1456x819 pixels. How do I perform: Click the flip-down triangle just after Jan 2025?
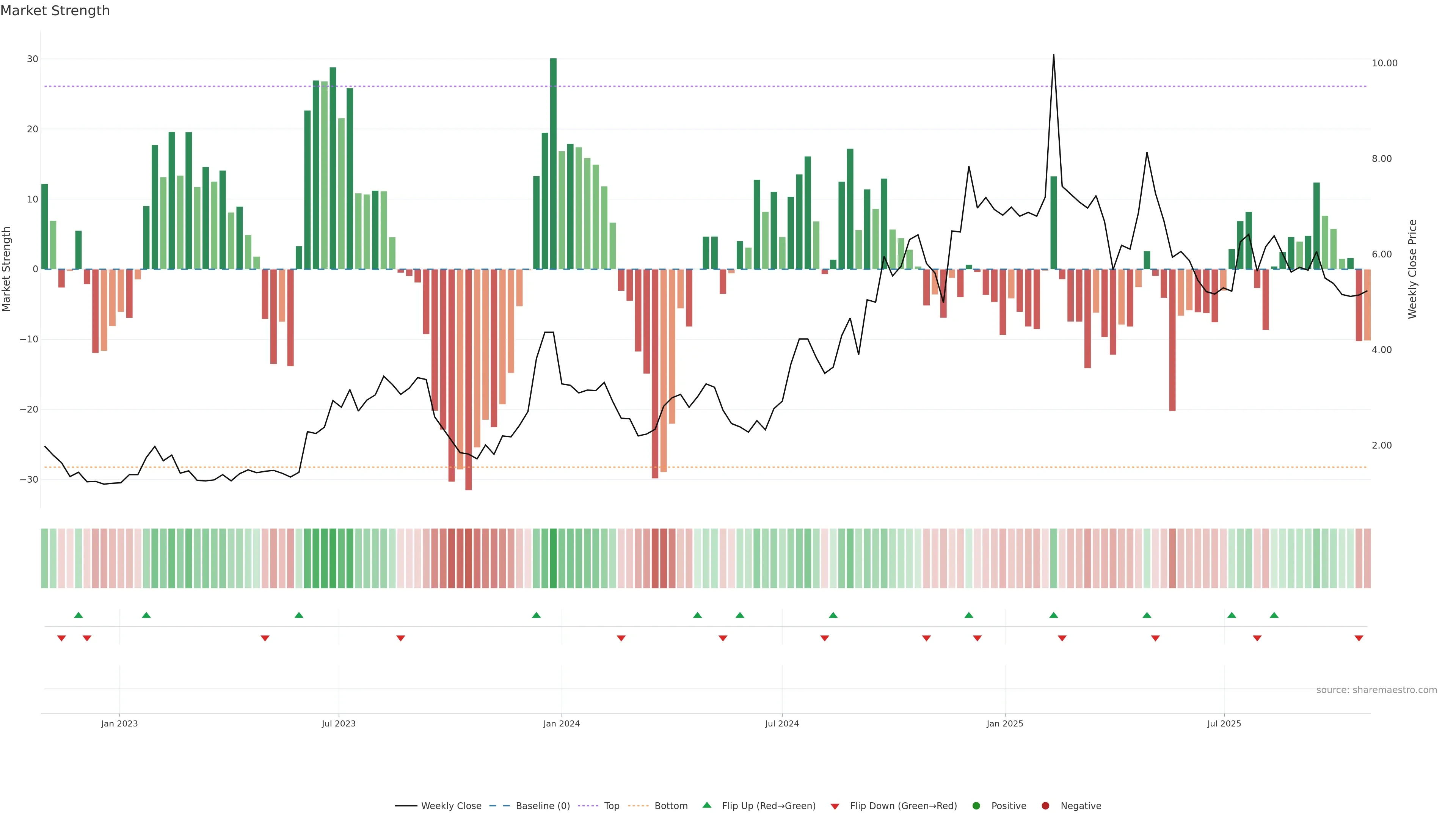click(1062, 638)
